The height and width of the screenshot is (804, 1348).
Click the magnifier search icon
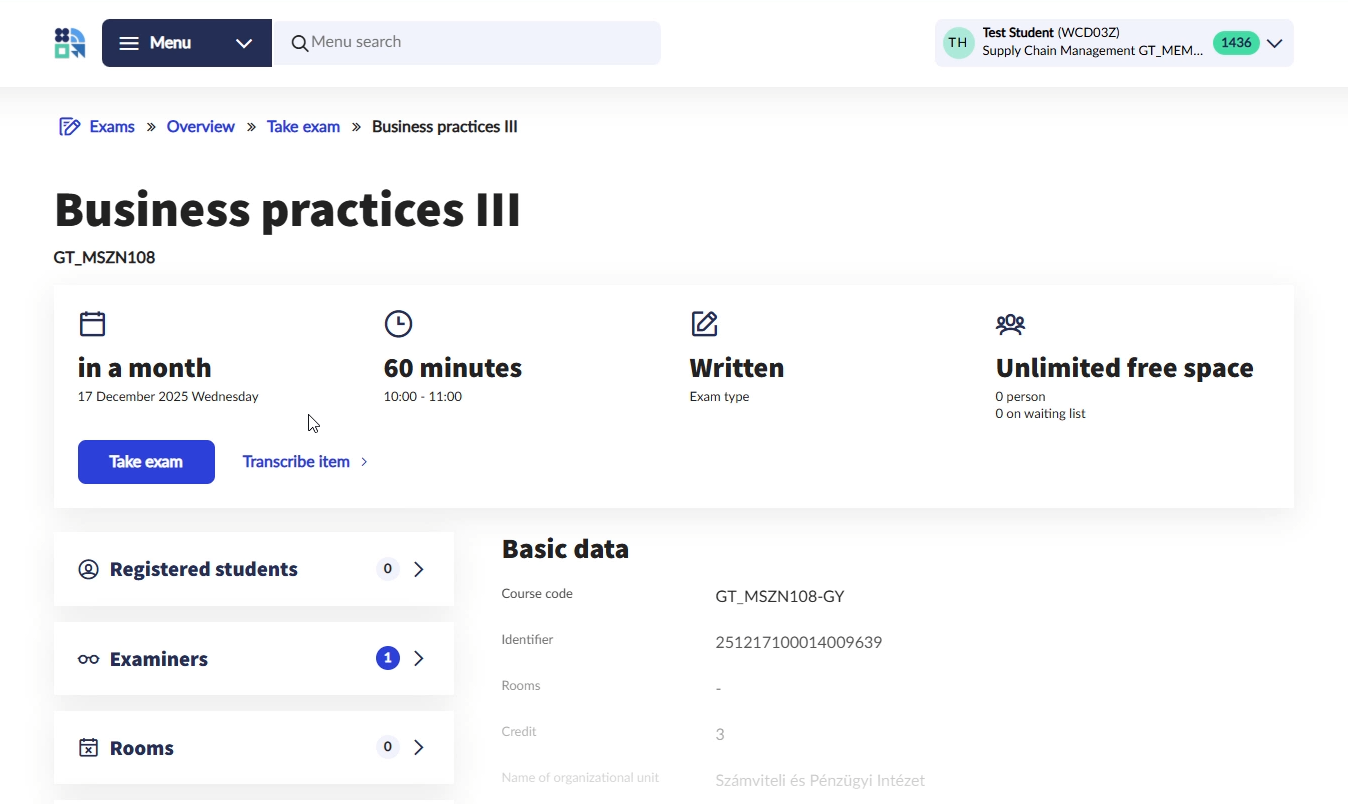pos(299,43)
